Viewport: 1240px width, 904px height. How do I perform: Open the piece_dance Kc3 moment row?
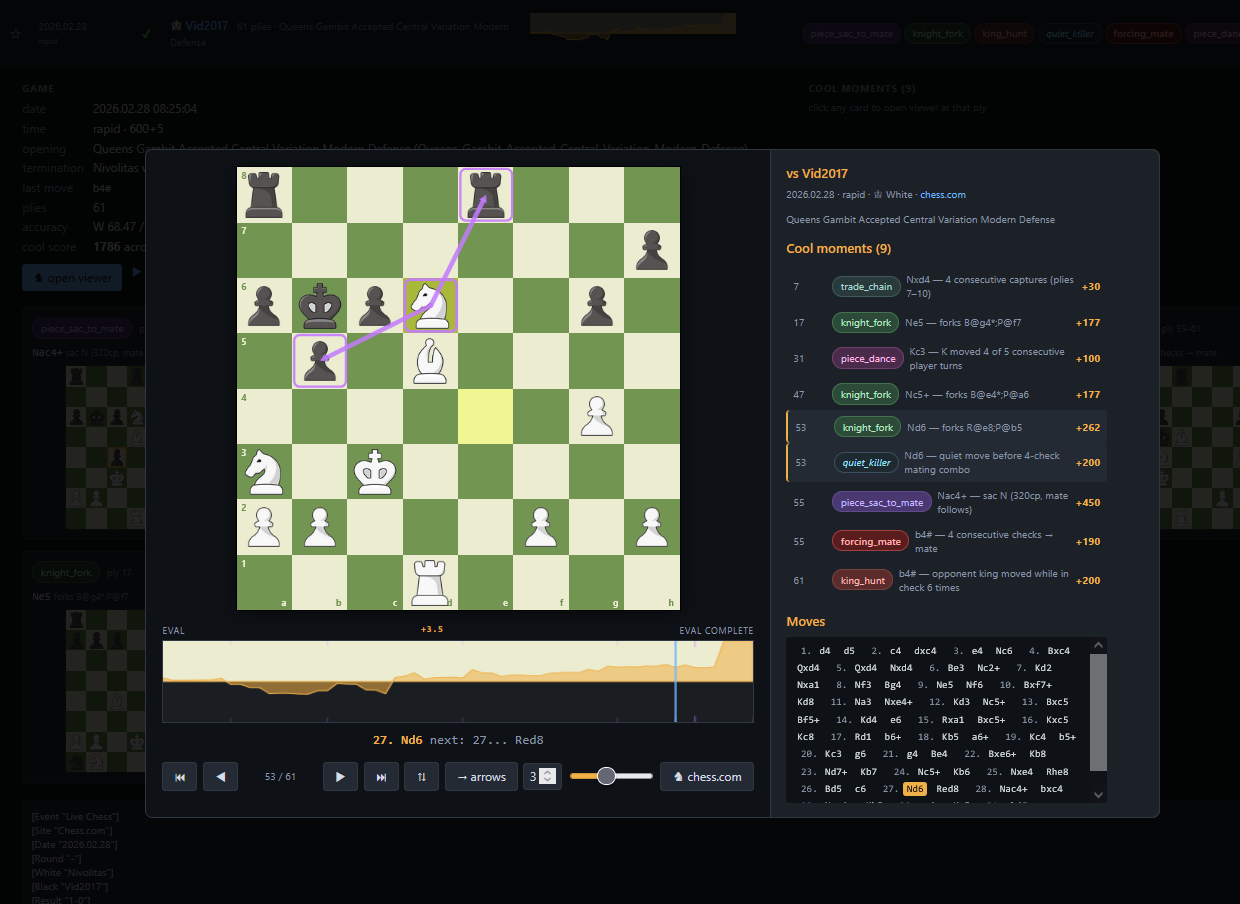click(946, 358)
